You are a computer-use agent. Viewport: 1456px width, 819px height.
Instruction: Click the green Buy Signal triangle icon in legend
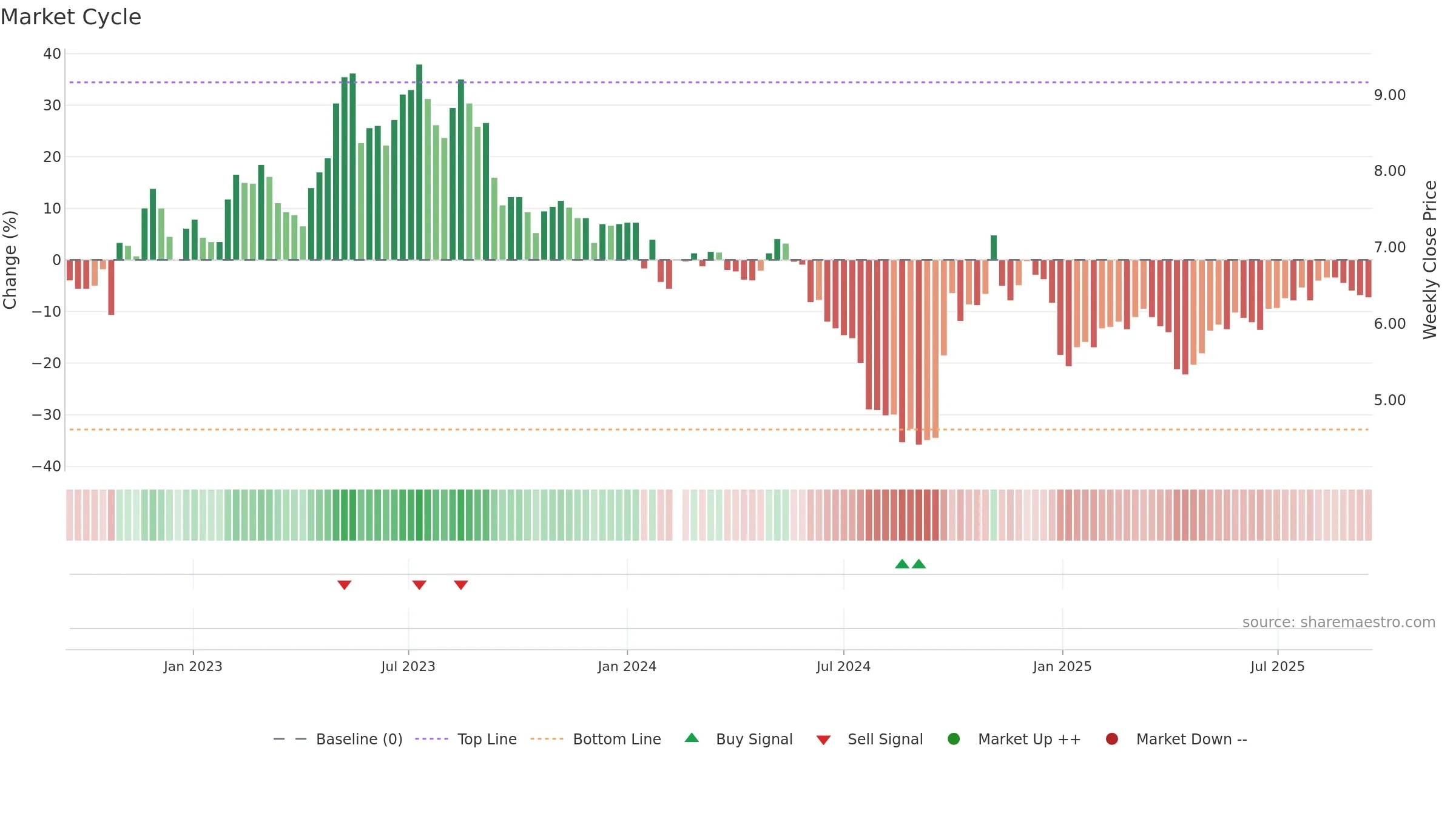pos(692,738)
